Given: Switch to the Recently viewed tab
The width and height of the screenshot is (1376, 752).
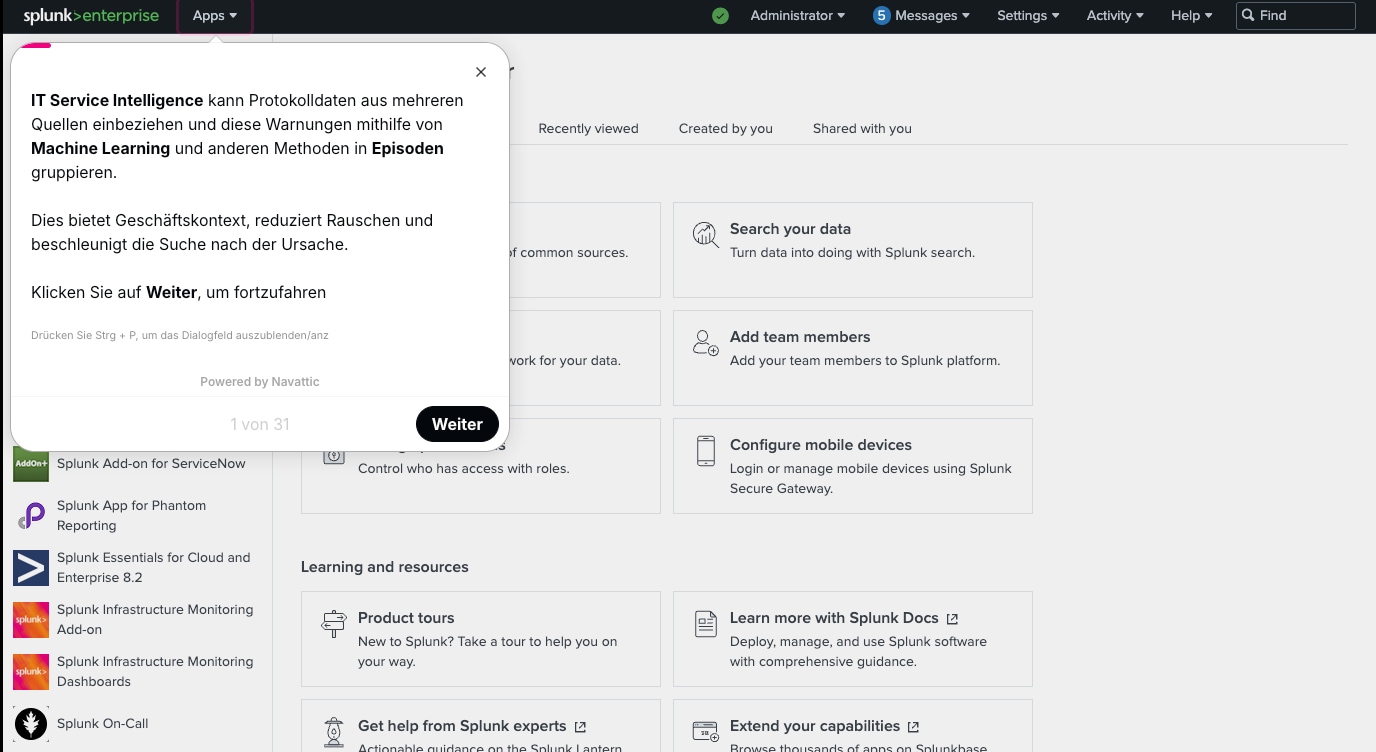Looking at the screenshot, I should pos(588,128).
